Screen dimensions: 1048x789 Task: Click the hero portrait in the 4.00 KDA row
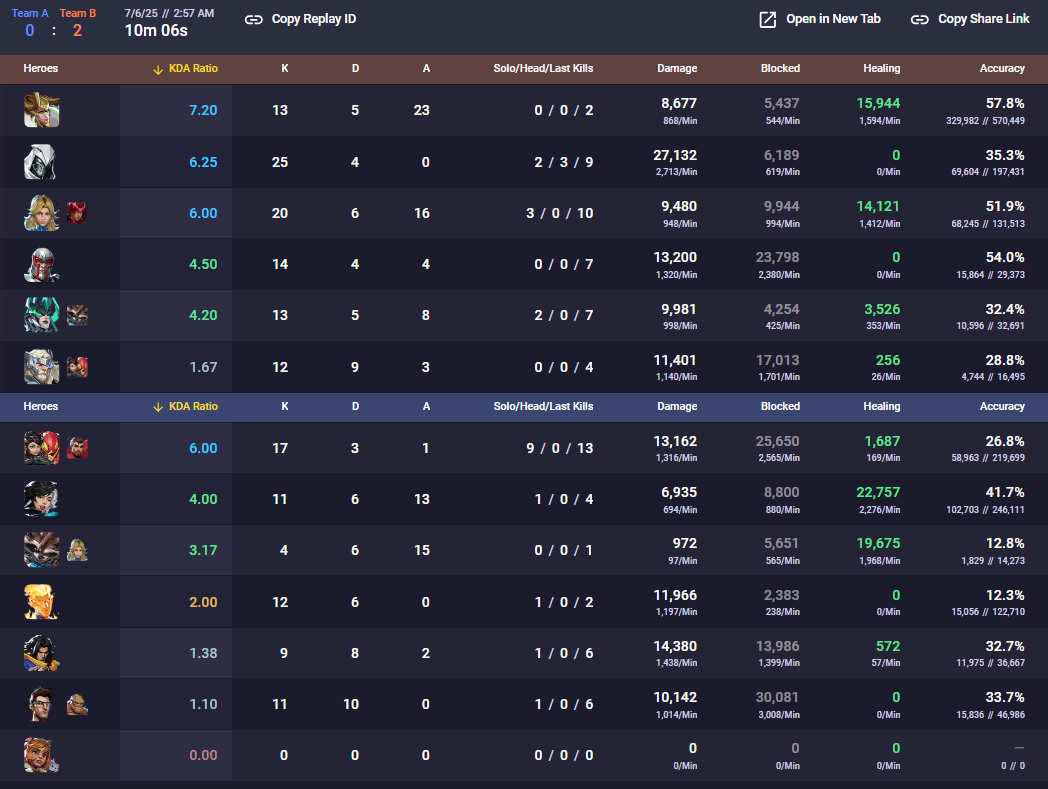point(41,499)
